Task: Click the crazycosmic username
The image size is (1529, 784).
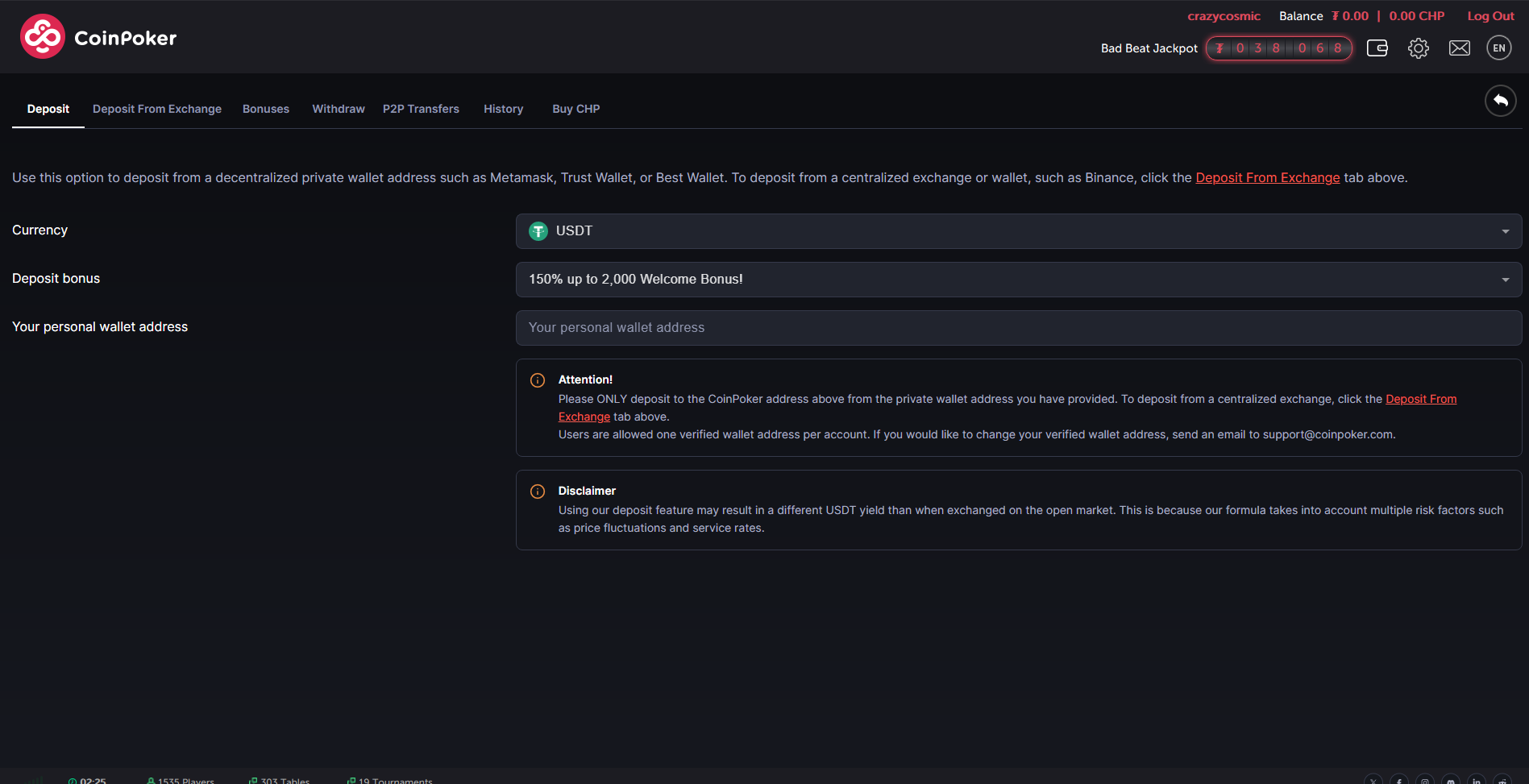Action: (1224, 16)
